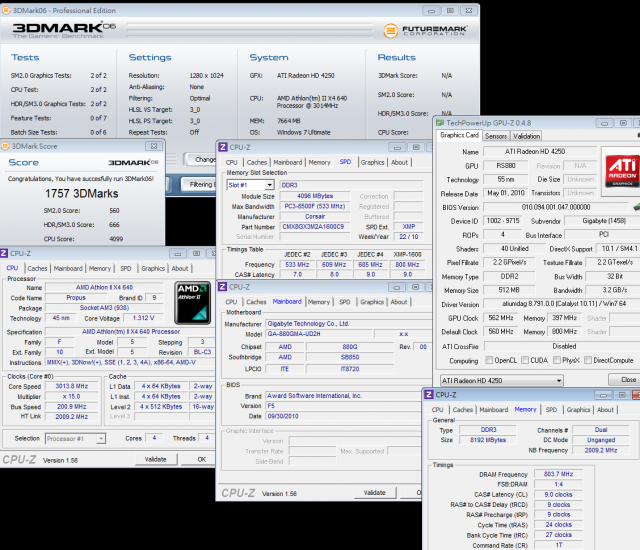Click the Max Bandwidth value PC3-8500F
This screenshot has height=550, width=640.
click(315, 206)
